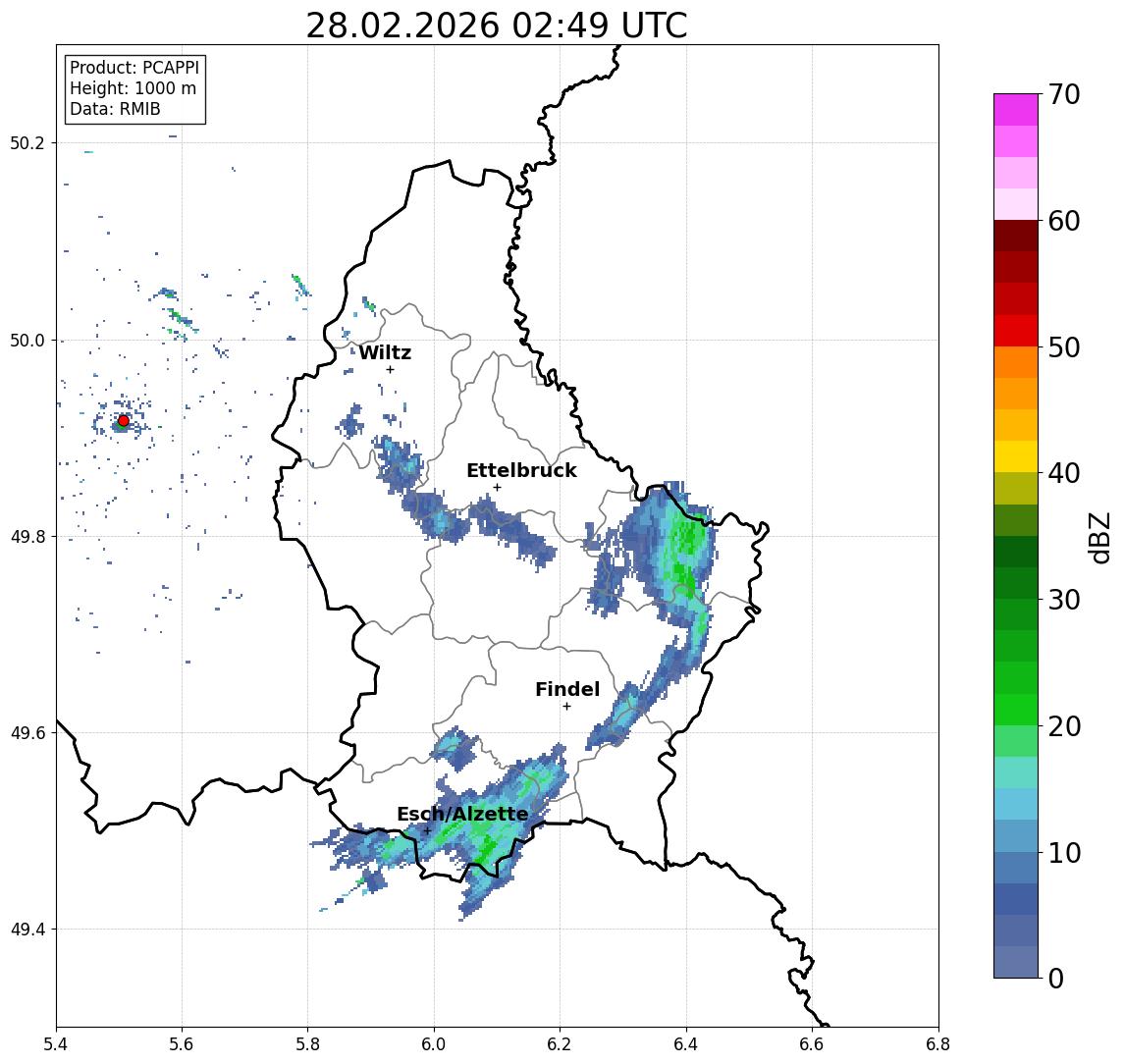
Task: Click the 6.0 longitude axis label
Action: pyautogui.click(x=434, y=1044)
